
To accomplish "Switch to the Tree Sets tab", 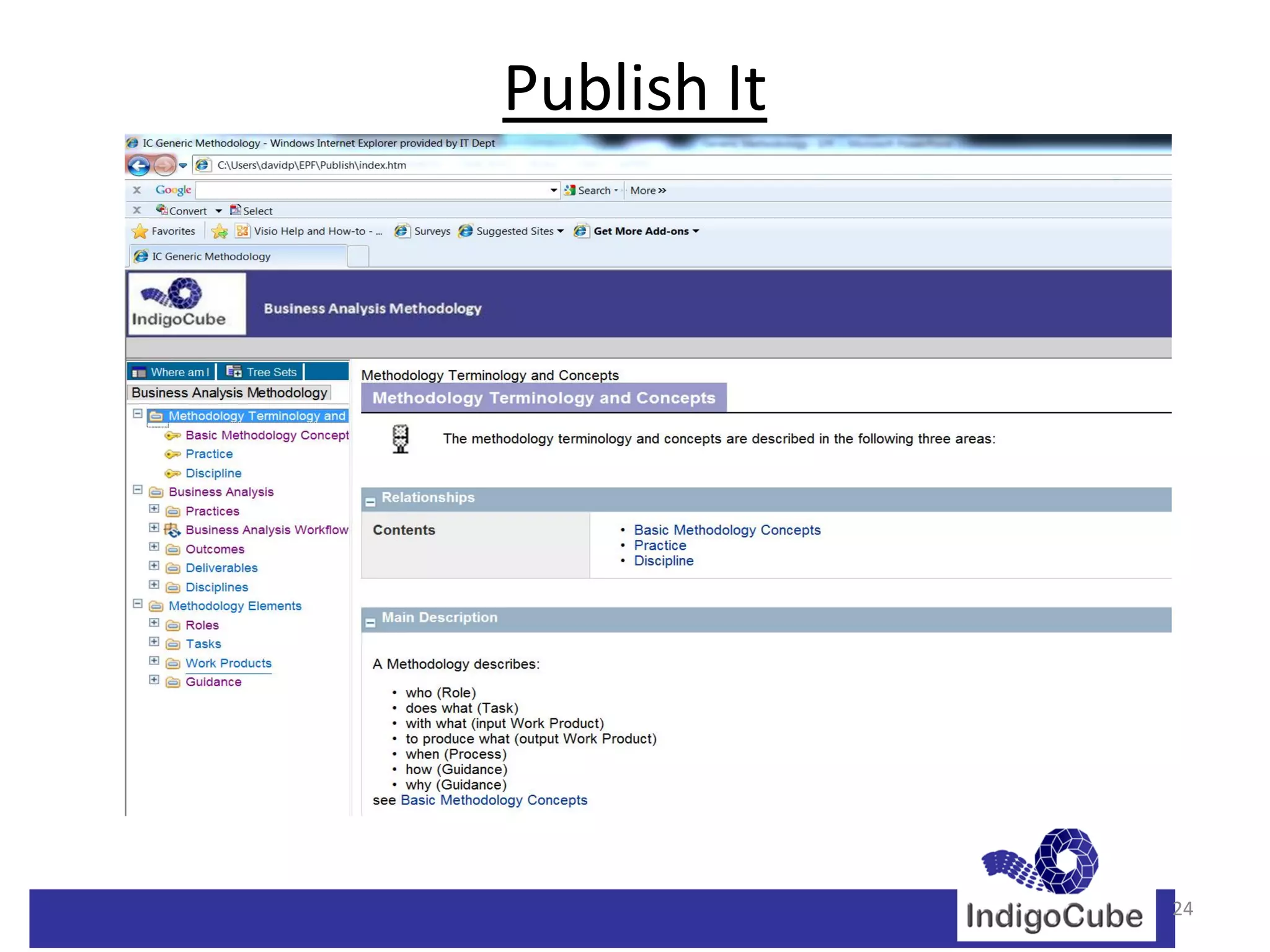I will (262, 372).
